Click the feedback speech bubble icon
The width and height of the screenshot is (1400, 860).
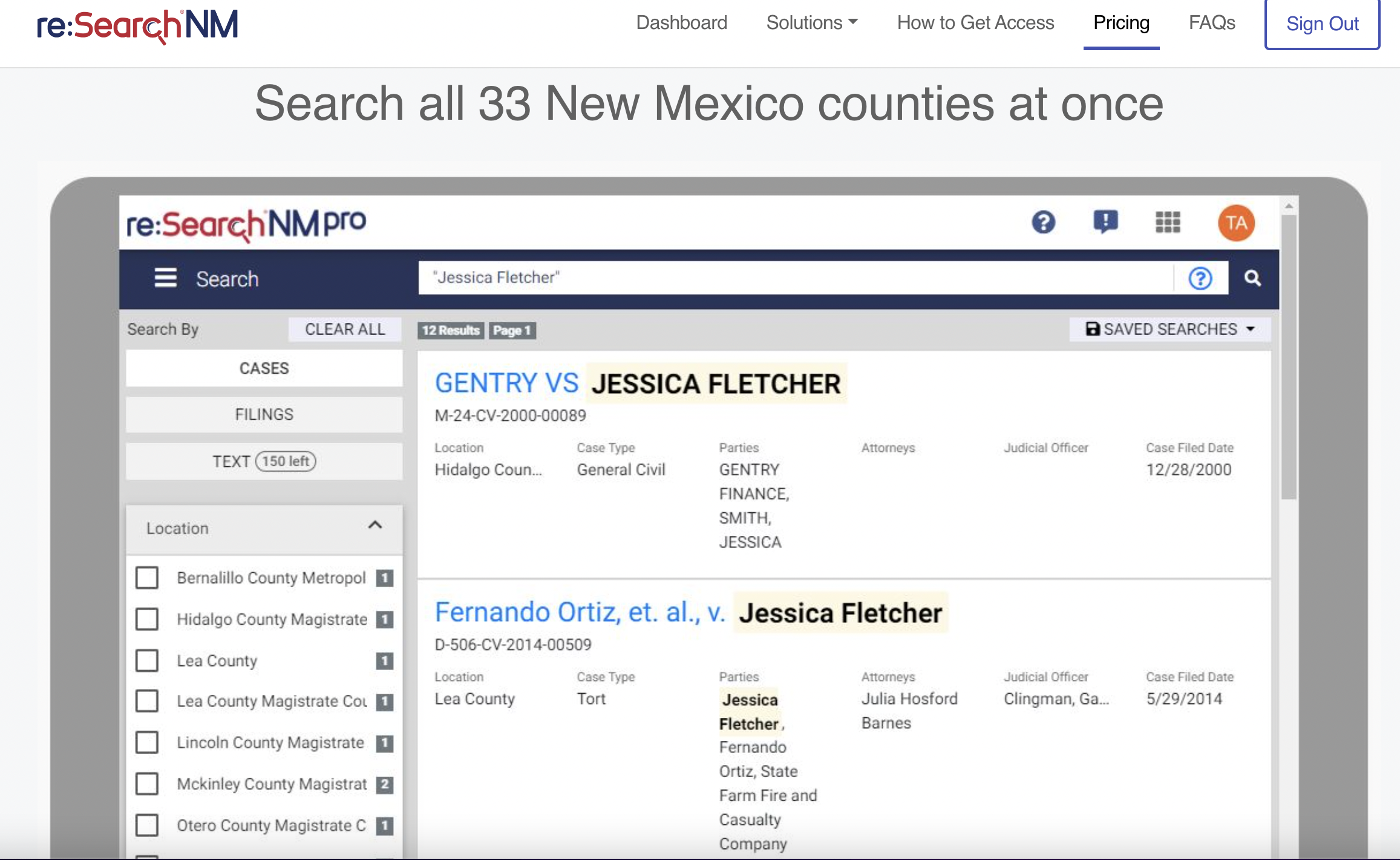(1105, 222)
